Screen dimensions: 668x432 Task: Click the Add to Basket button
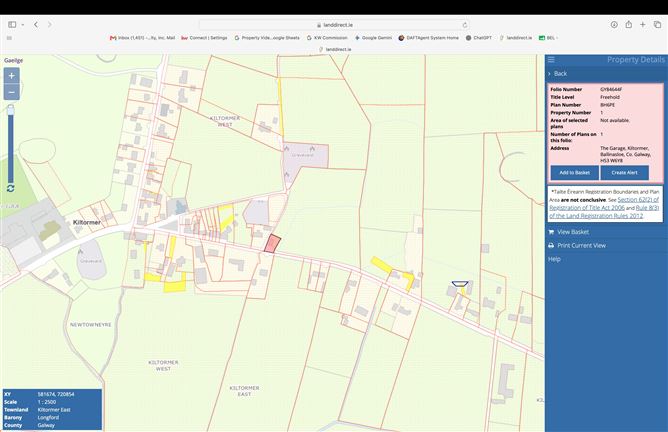[x=574, y=173]
